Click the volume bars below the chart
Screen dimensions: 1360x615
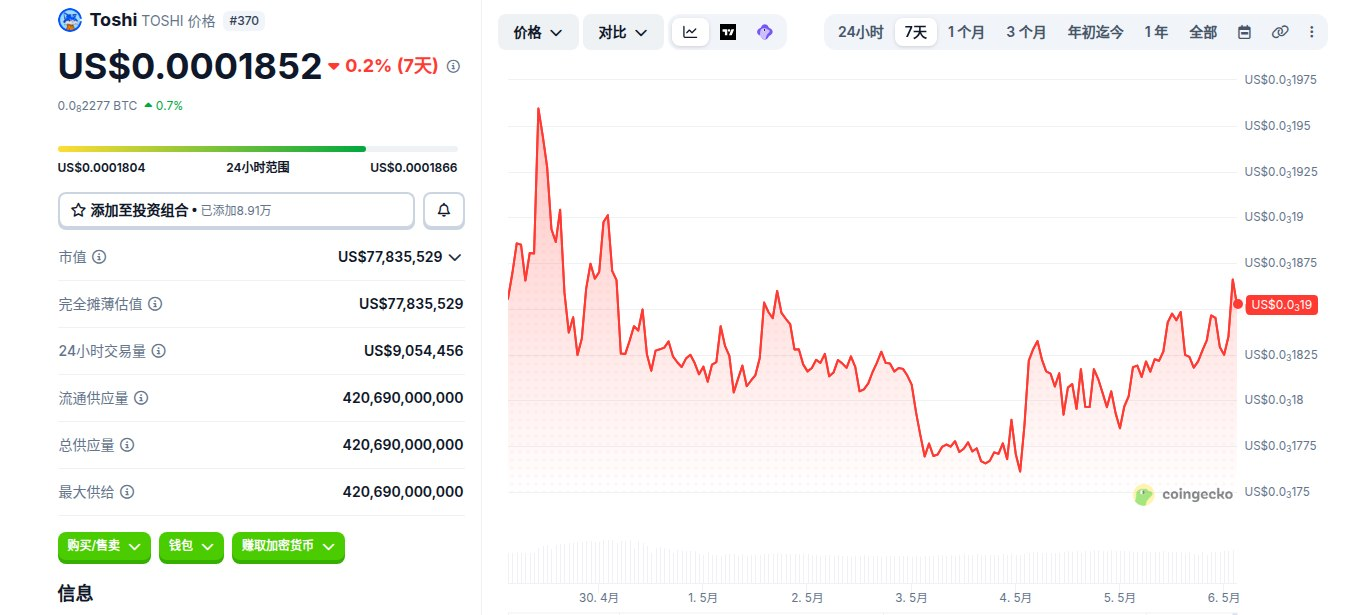coord(872,562)
